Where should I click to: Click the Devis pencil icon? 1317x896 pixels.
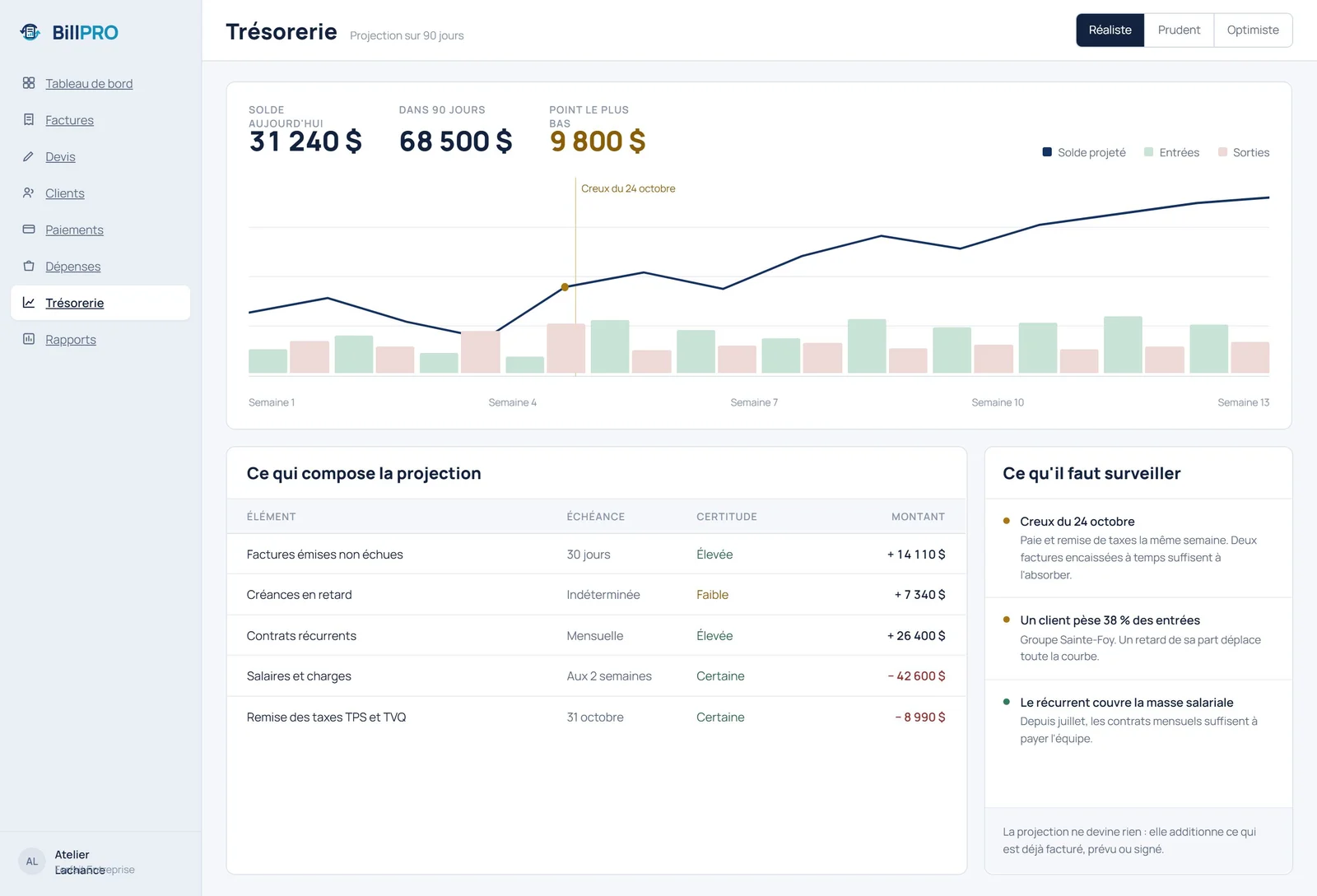[29, 156]
